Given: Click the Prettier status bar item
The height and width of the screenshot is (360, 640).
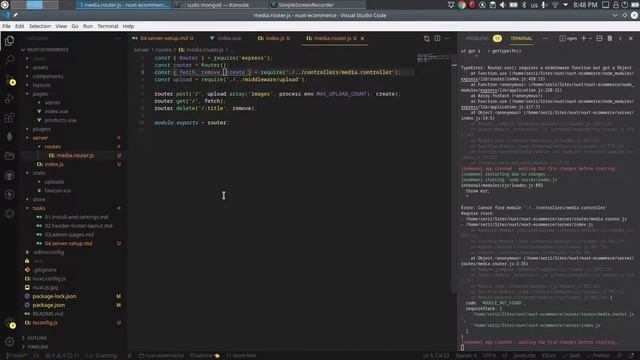Looking at the screenshot, I should 599,356.
